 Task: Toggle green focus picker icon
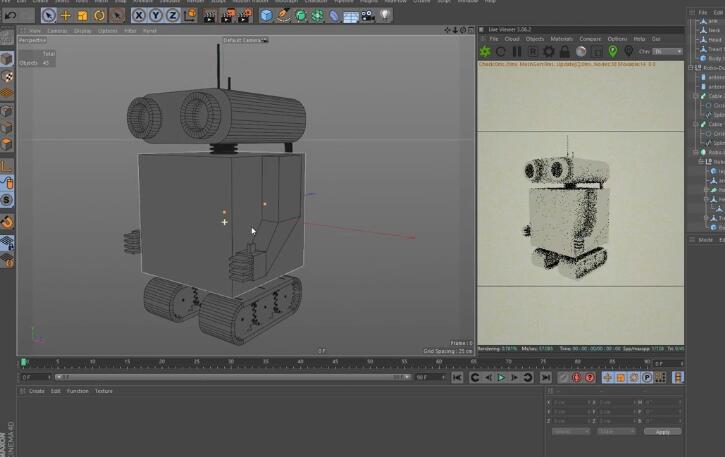[x=613, y=51]
